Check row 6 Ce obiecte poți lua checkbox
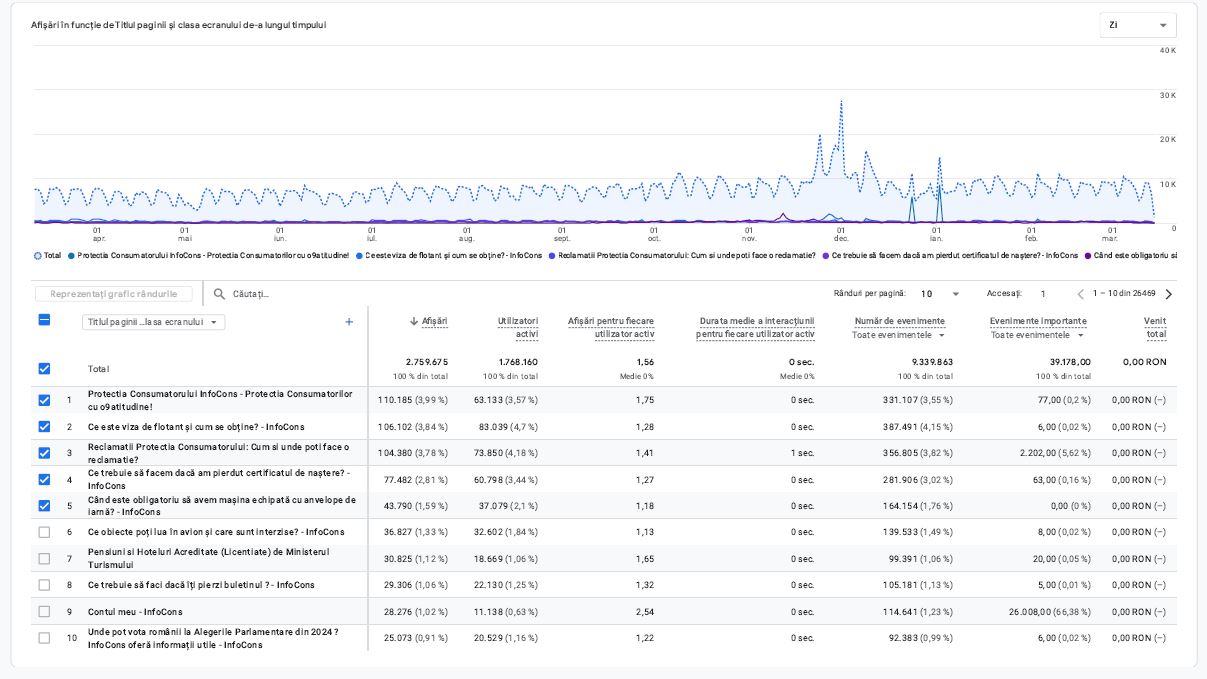 (x=44, y=532)
